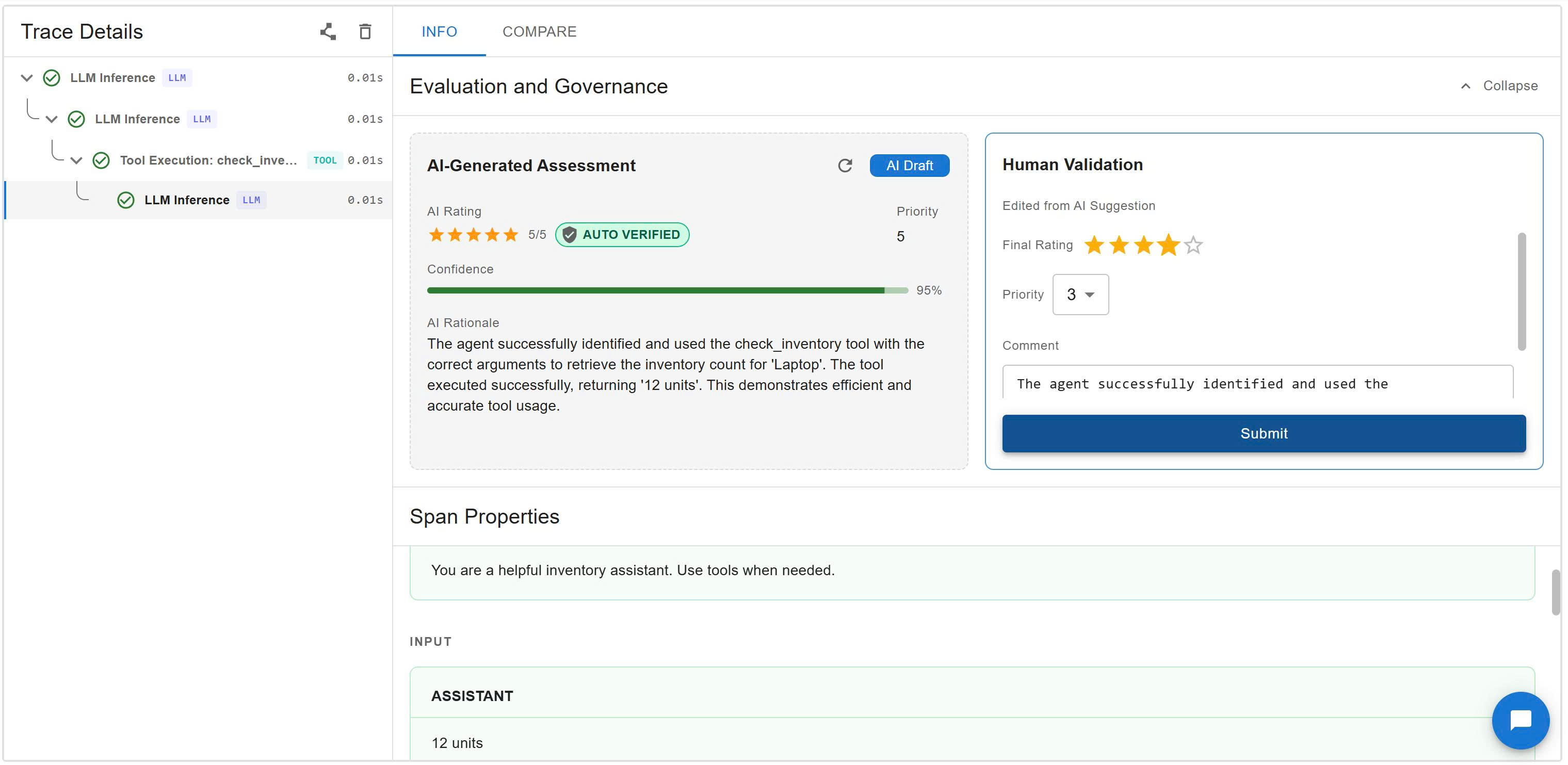Viewport: 1568px width, 765px height.
Task: Select the highlighted bottom LLM Inference row
Action: tap(199, 200)
